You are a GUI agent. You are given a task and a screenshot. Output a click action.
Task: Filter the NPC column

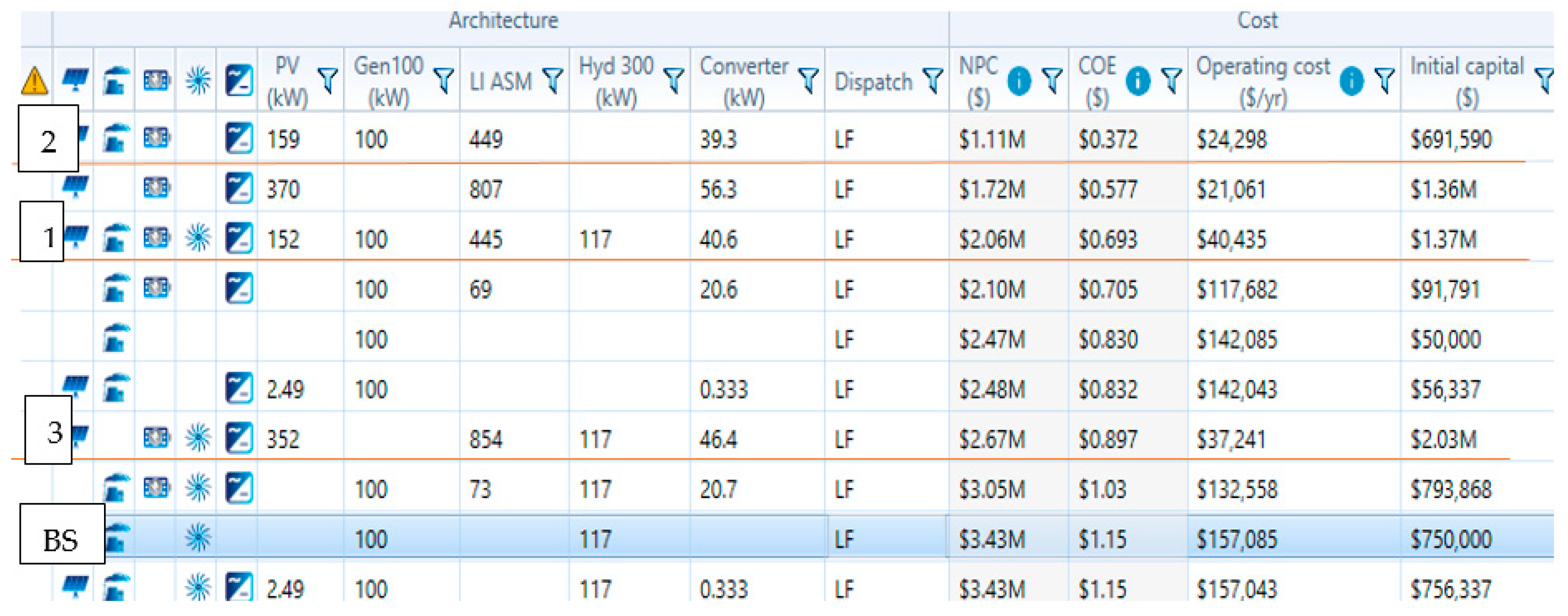(1052, 80)
